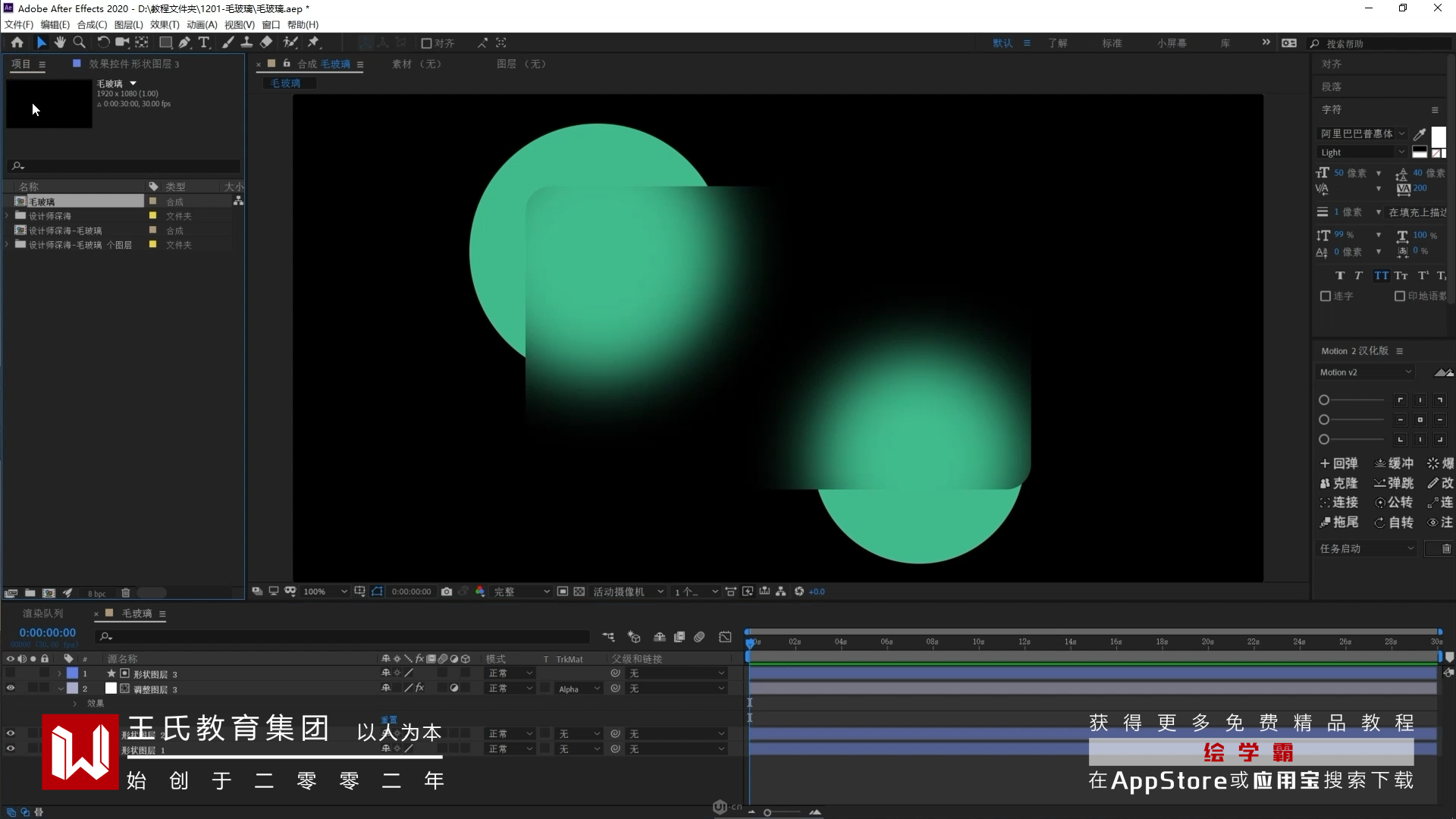Click the trash icon in project panel
The height and width of the screenshot is (819, 1456).
pos(126,593)
